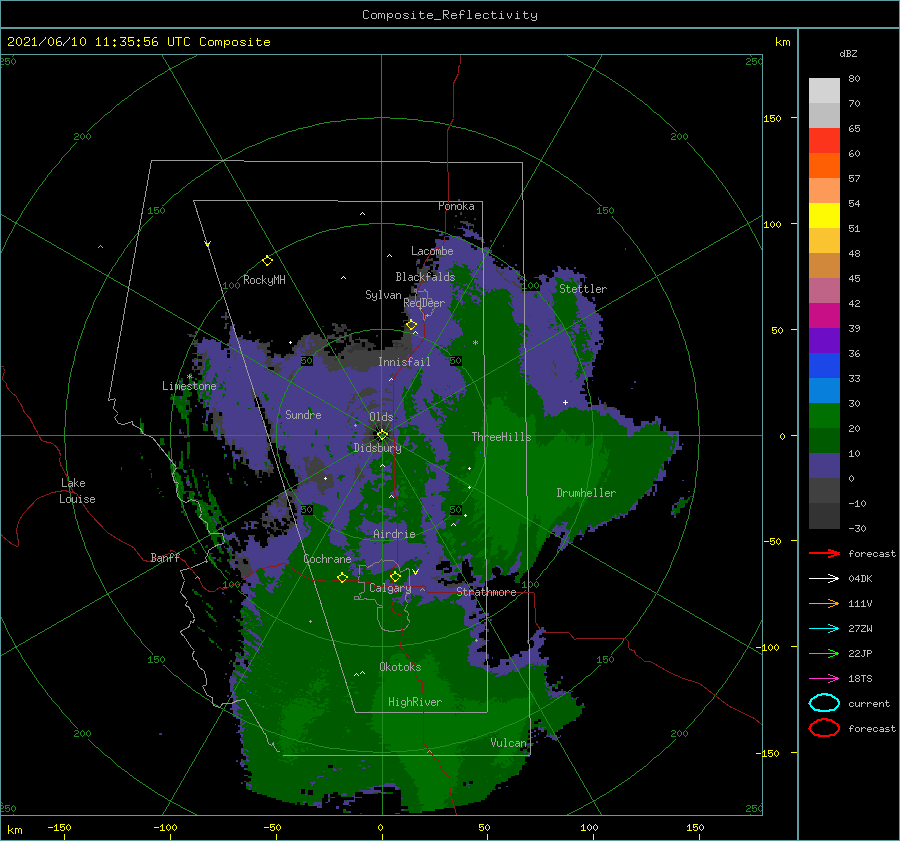Image resolution: width=900 pixels, height=841 pixels.
Task: Click the Ponoka city label
Action: (456, 206)
